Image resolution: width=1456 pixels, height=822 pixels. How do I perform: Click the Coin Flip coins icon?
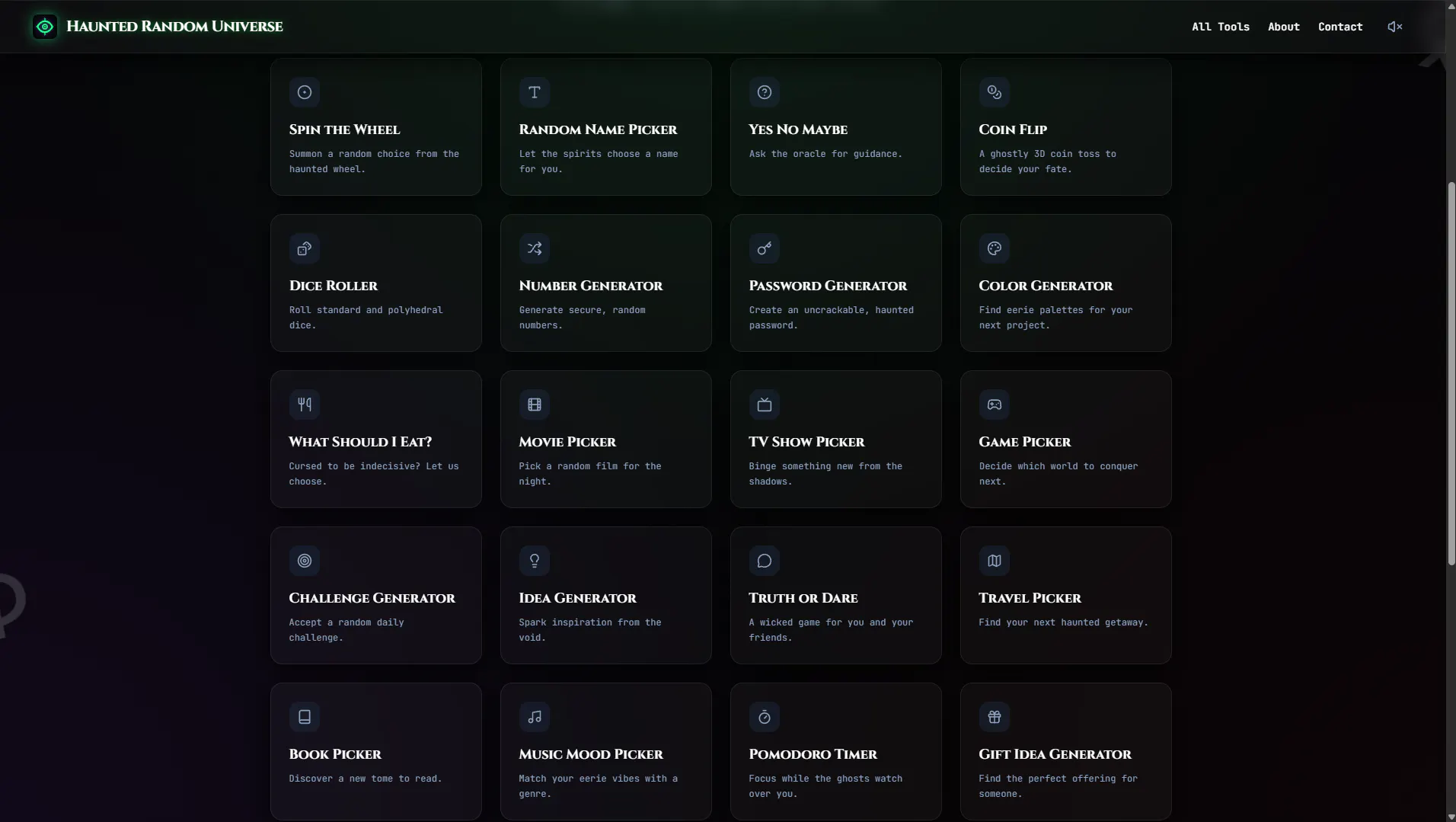(x=995, y=92)
